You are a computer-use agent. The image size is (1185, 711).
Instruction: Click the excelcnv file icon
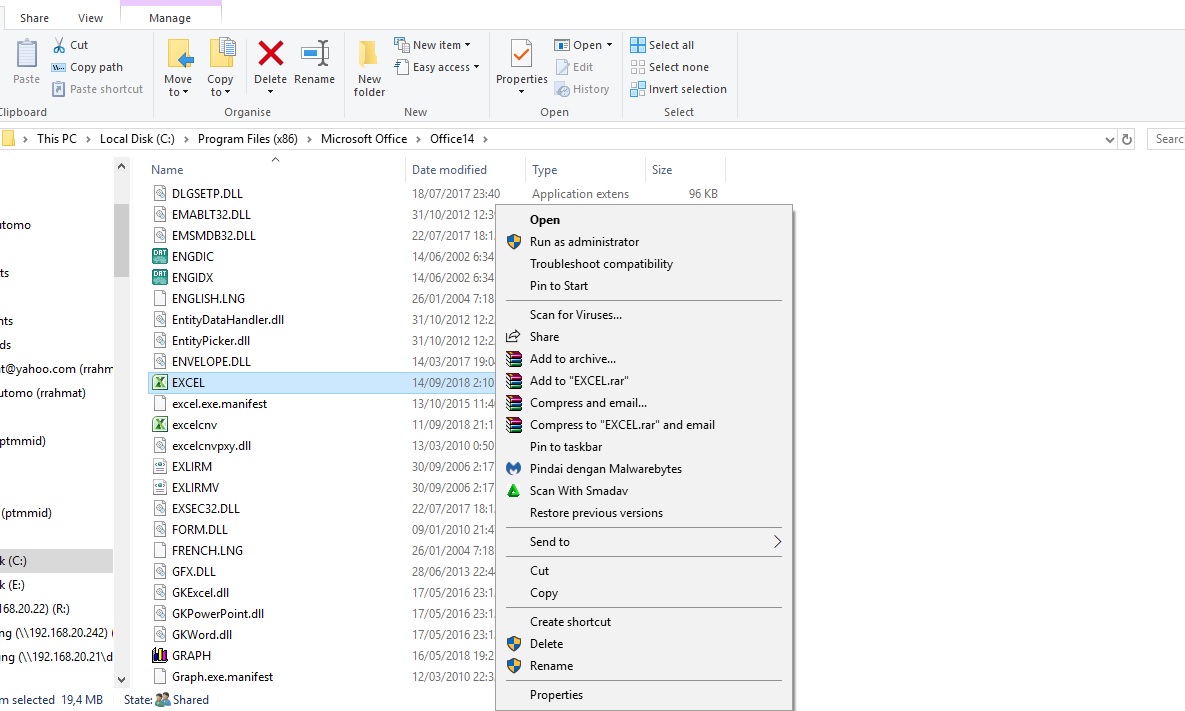(159, 425)
